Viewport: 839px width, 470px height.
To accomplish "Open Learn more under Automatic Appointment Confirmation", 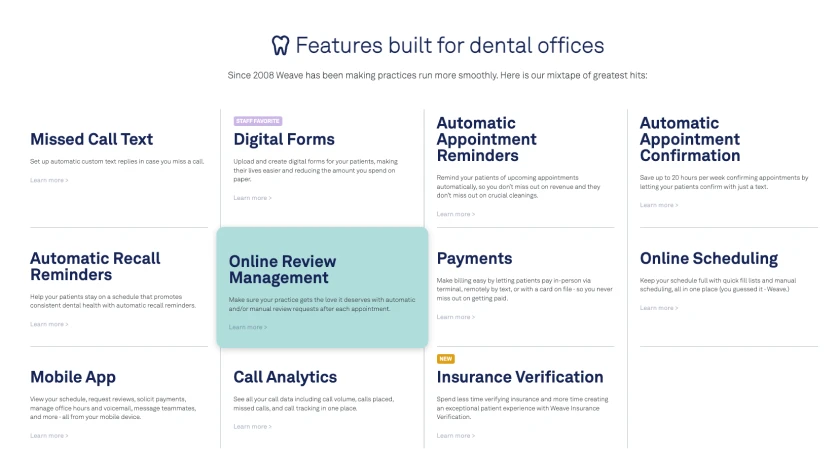I will coord(659,205).
